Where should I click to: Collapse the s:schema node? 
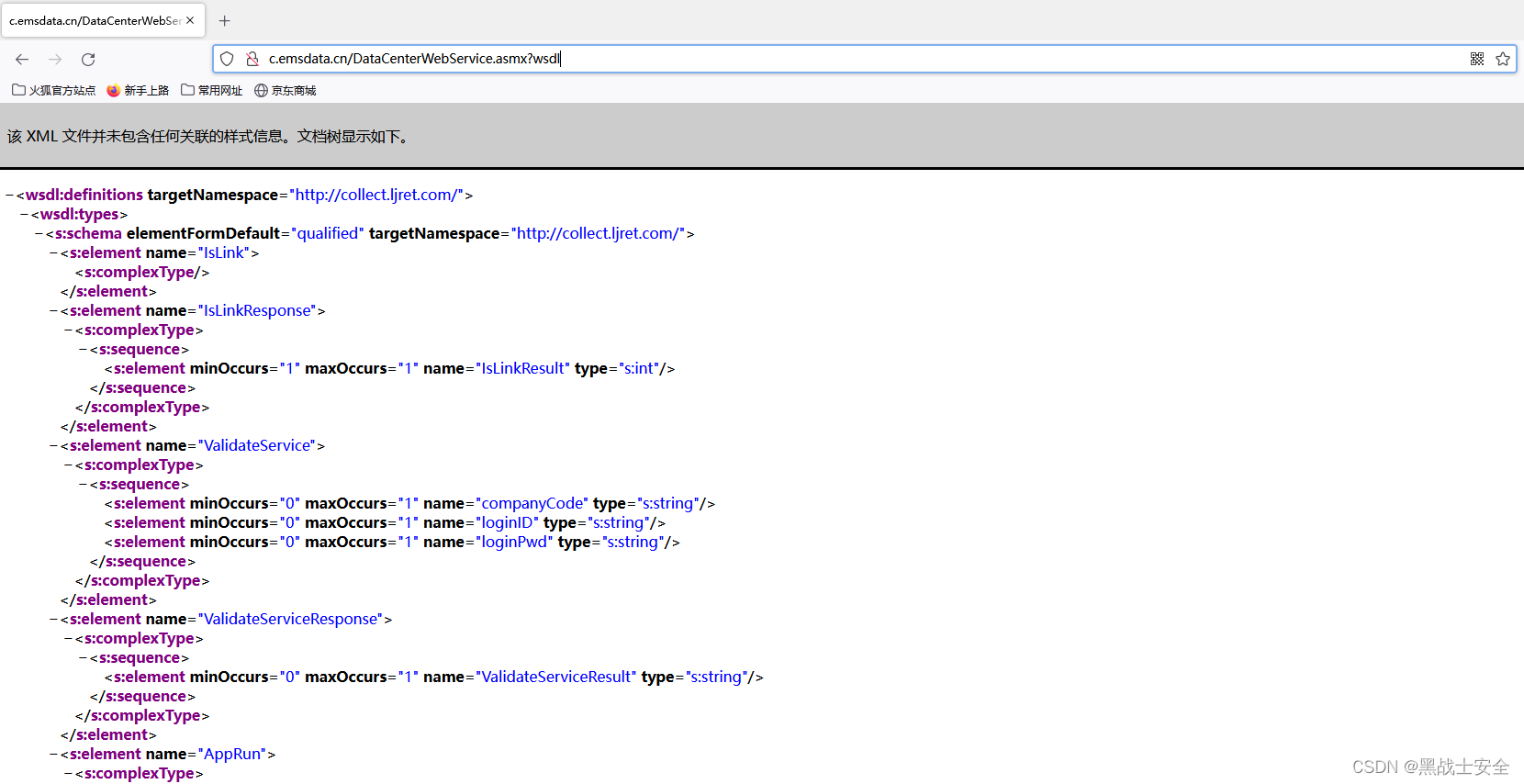tap(39, 233)
